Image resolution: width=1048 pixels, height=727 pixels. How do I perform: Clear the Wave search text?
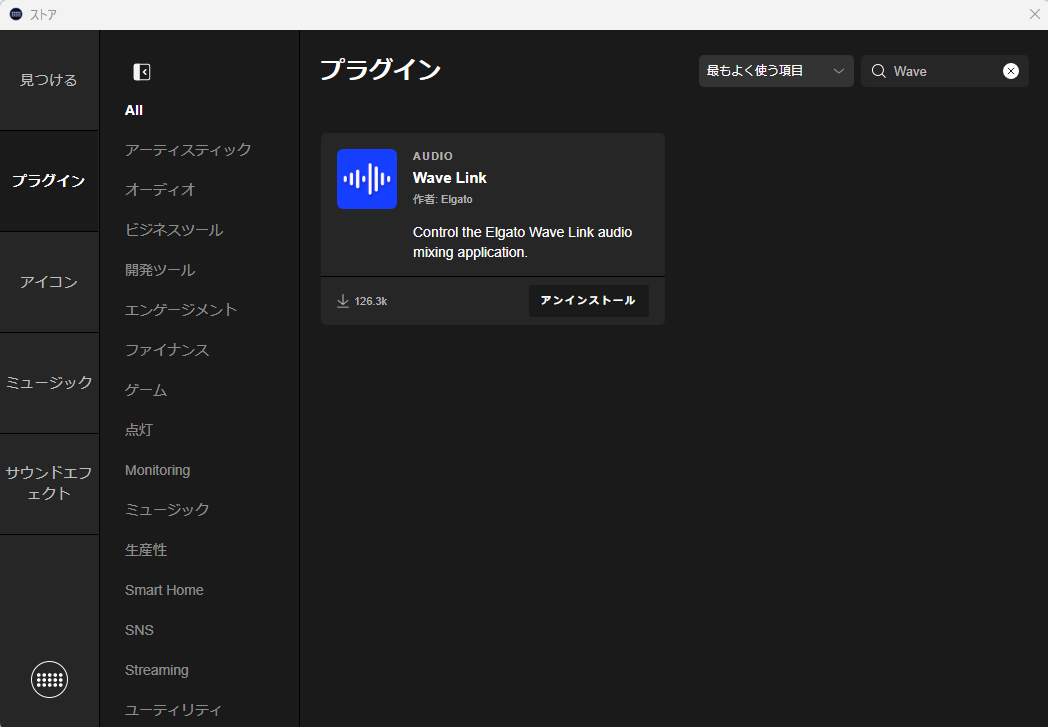pyautogui.click(x=1011, y=71)
